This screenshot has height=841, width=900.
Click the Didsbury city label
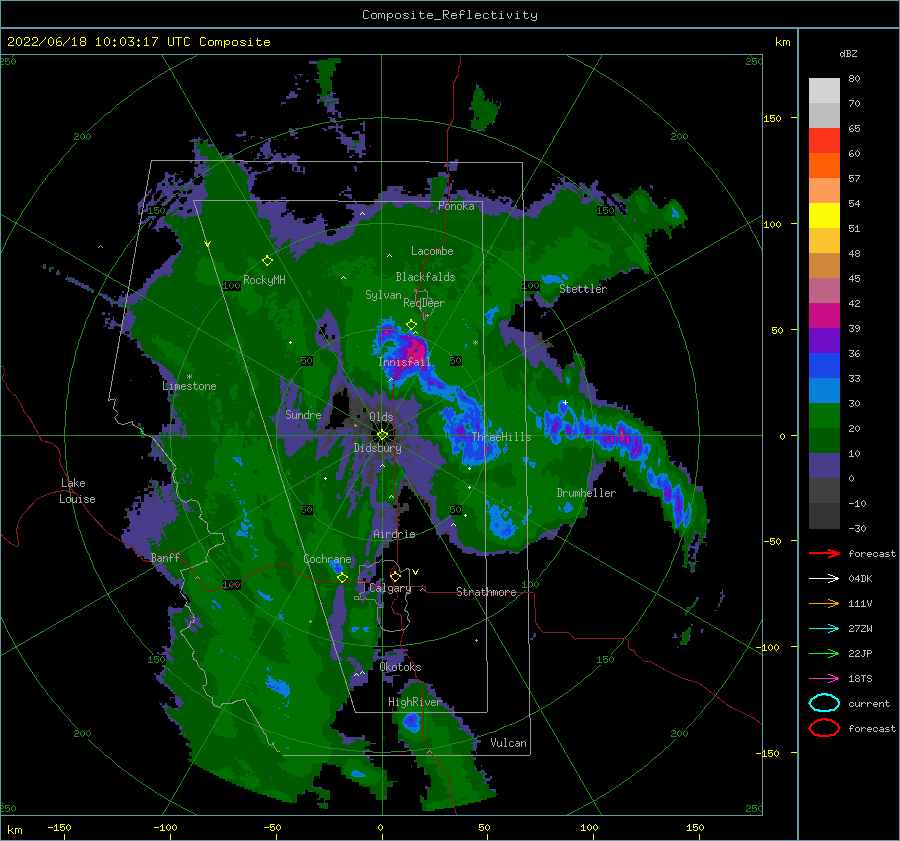(377, 448)
